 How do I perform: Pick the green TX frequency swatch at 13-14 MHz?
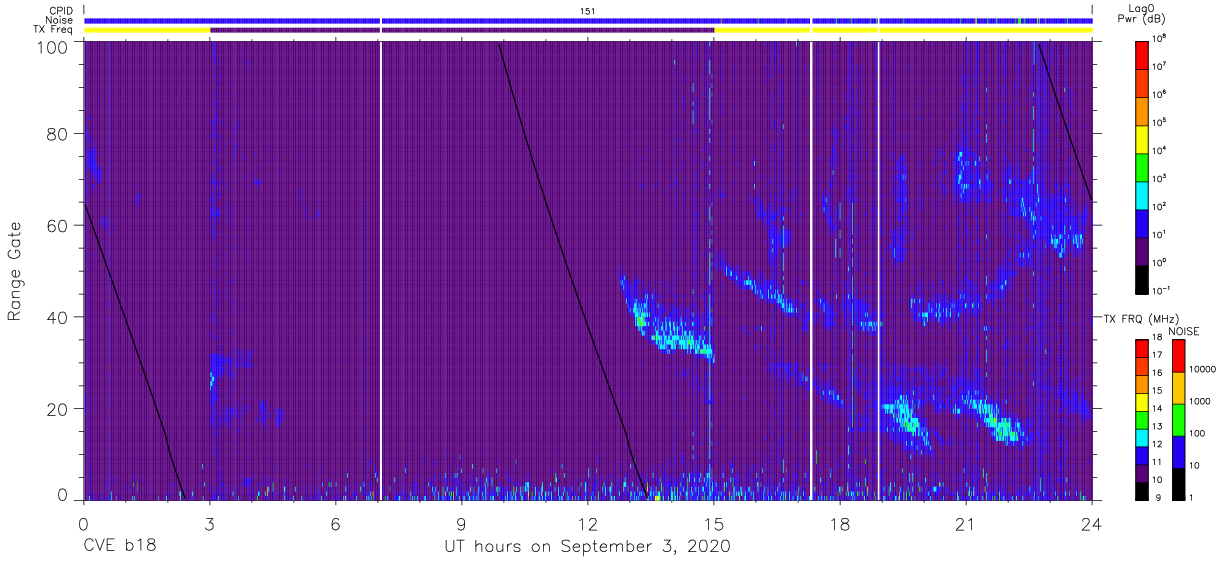[1142, 418]
